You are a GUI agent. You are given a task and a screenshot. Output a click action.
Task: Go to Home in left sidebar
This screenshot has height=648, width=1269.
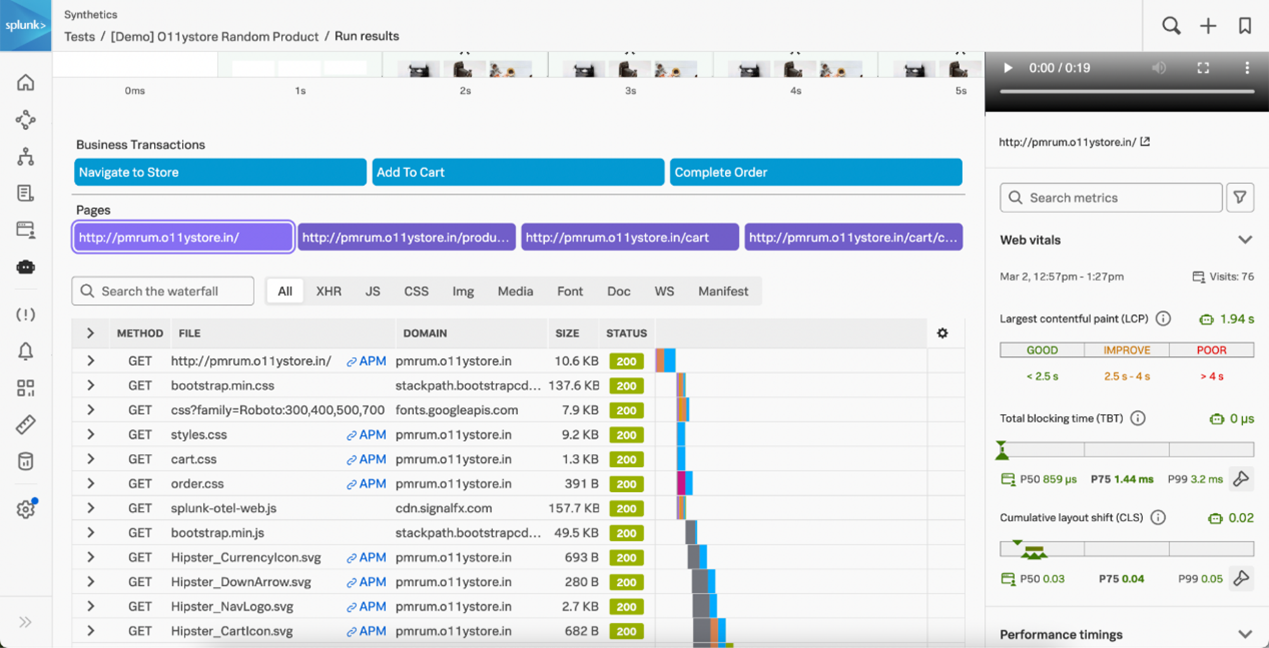pyautogui.click(x=26, y=83)
